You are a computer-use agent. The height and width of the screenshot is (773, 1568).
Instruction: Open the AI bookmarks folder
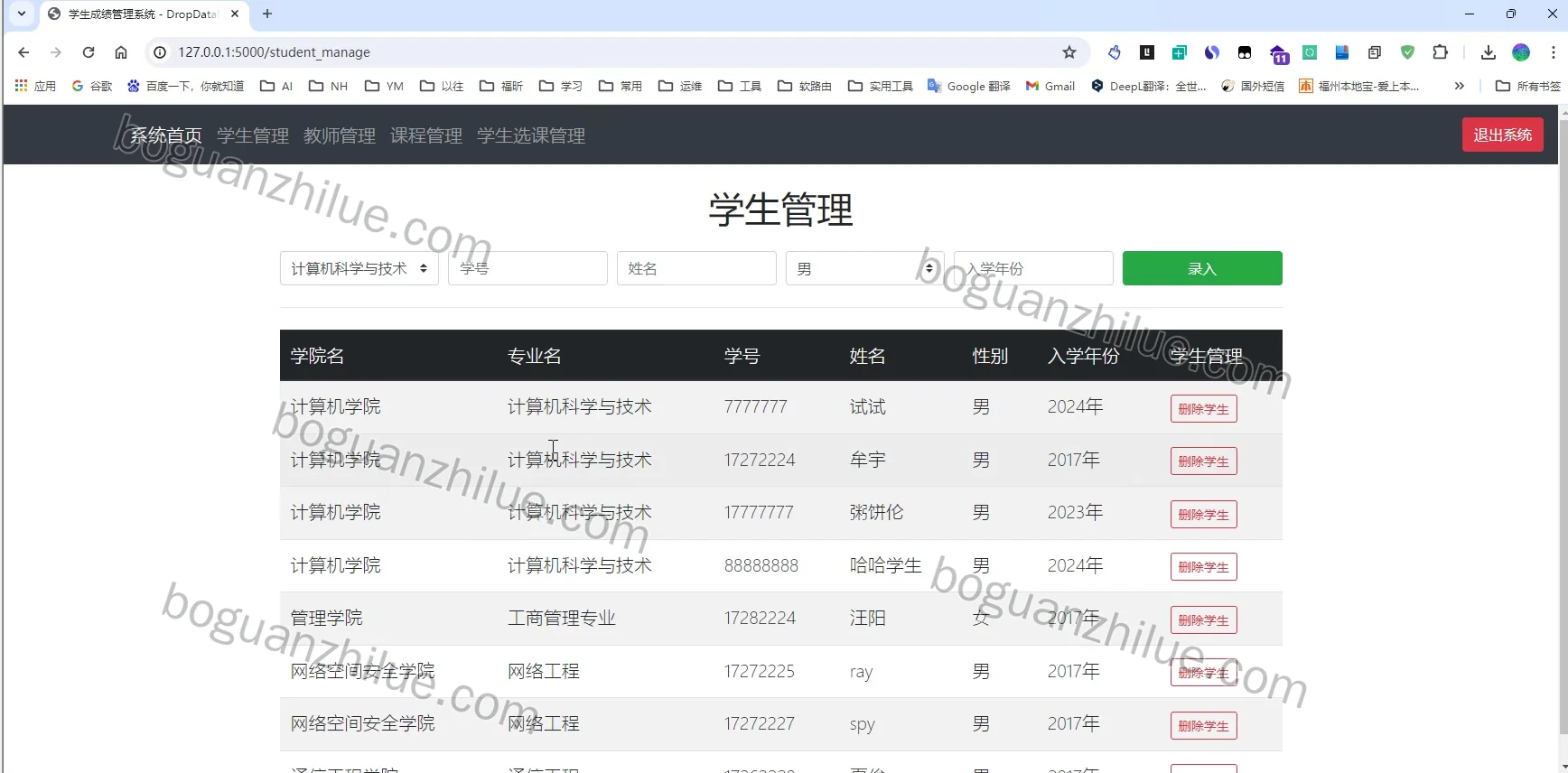pos(276,86)
